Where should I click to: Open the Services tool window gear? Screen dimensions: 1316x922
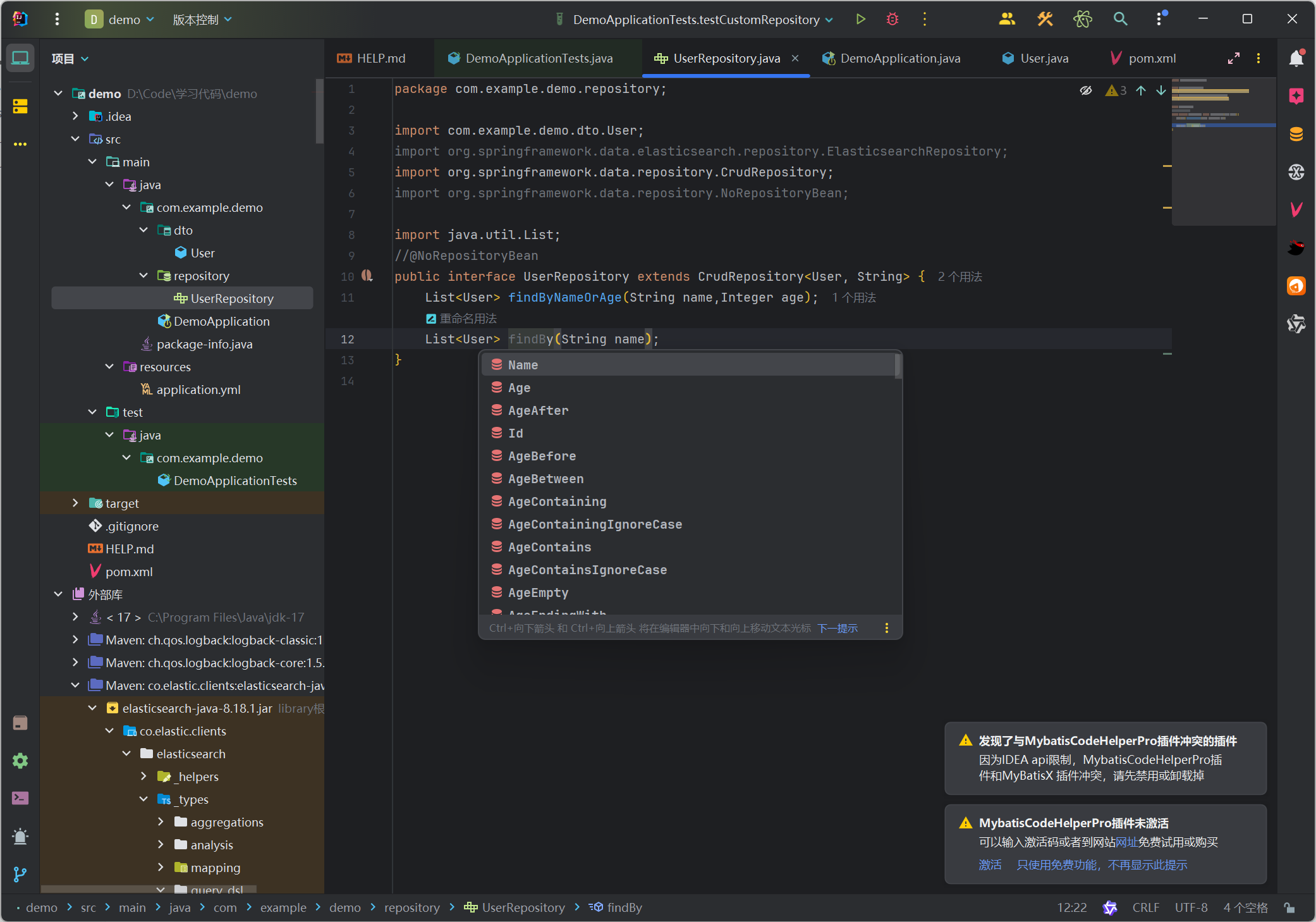(x=20, y=760)
